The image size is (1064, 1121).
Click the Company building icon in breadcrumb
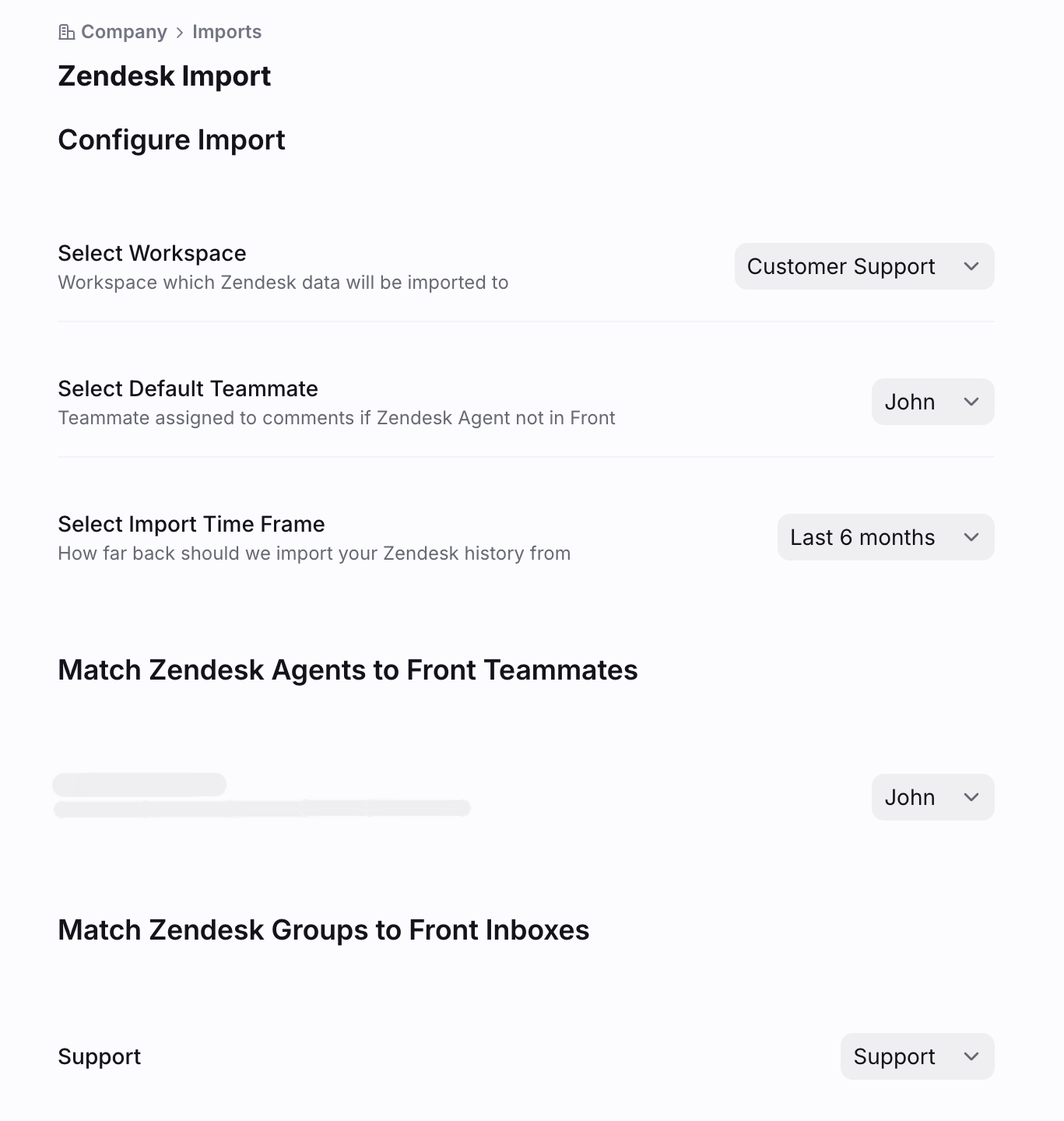(67, 32)
